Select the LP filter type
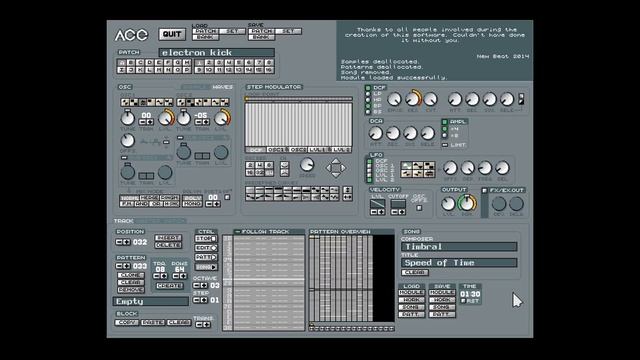The image size is (640, 360). point(368,93)
